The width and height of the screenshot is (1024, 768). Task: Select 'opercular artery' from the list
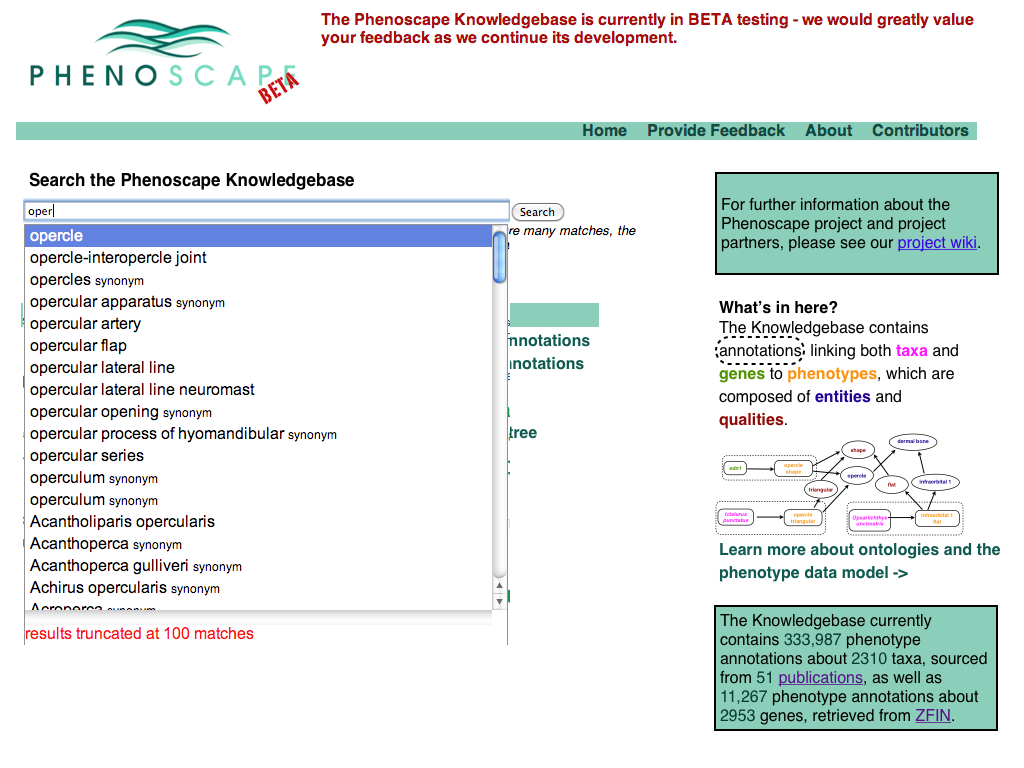tap(258, 324)
